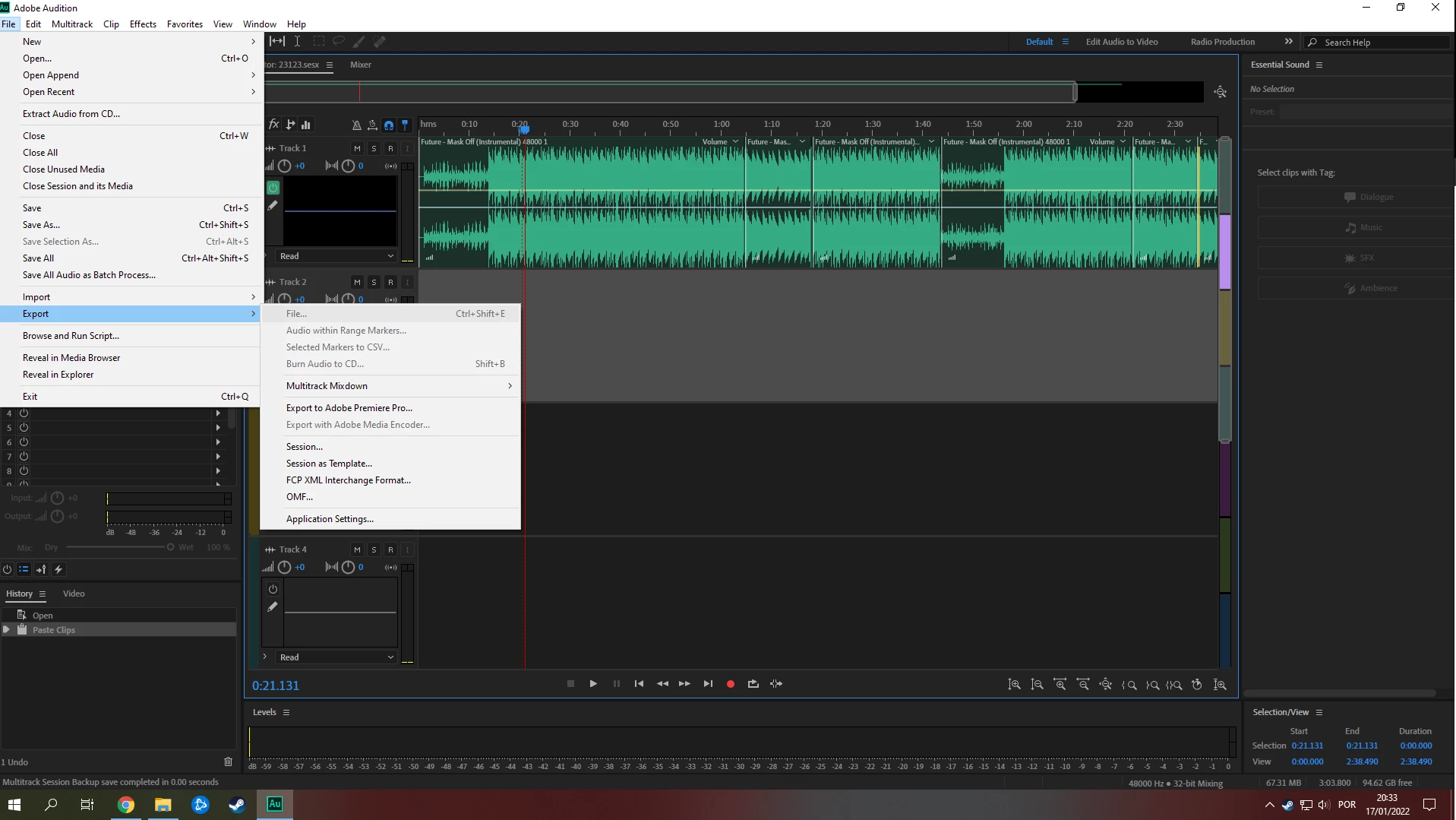
Task: Arm Track 4 for recording
Action: 390,549
